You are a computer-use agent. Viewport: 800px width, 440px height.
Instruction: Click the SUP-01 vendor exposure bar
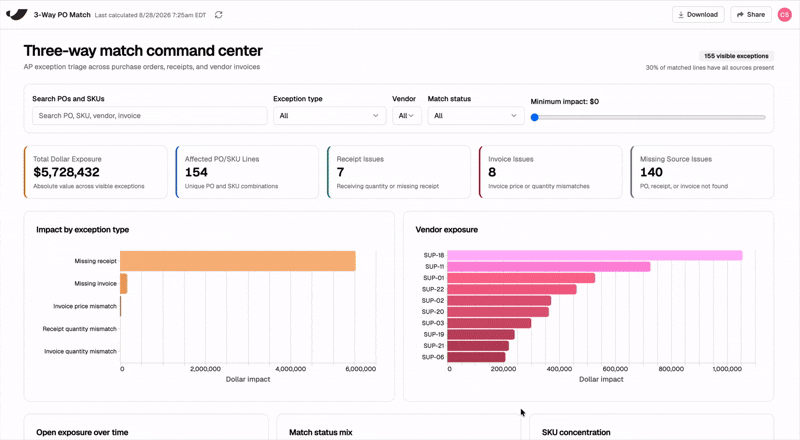tap(521, 278)
